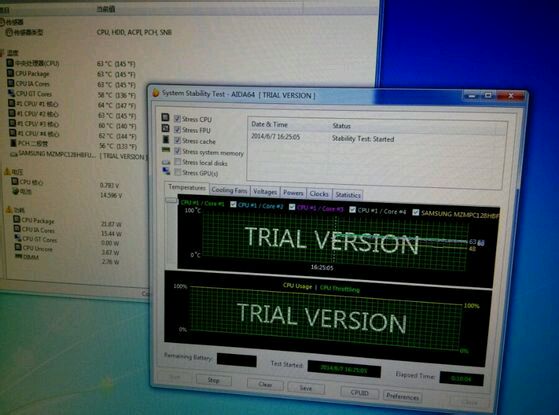
Task: Click the icon of PCH 二极管 row
Action: [x=13, y=143]
